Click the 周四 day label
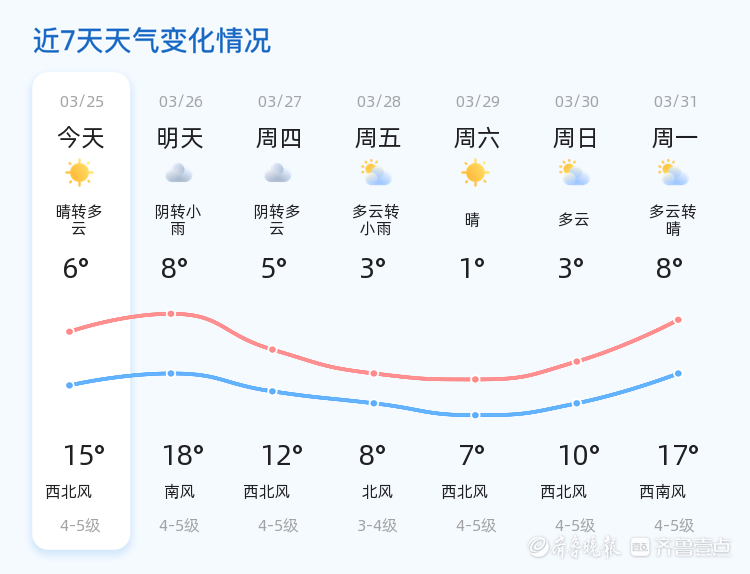This screenshot has height=574, width=750. [x=279, y=138]
